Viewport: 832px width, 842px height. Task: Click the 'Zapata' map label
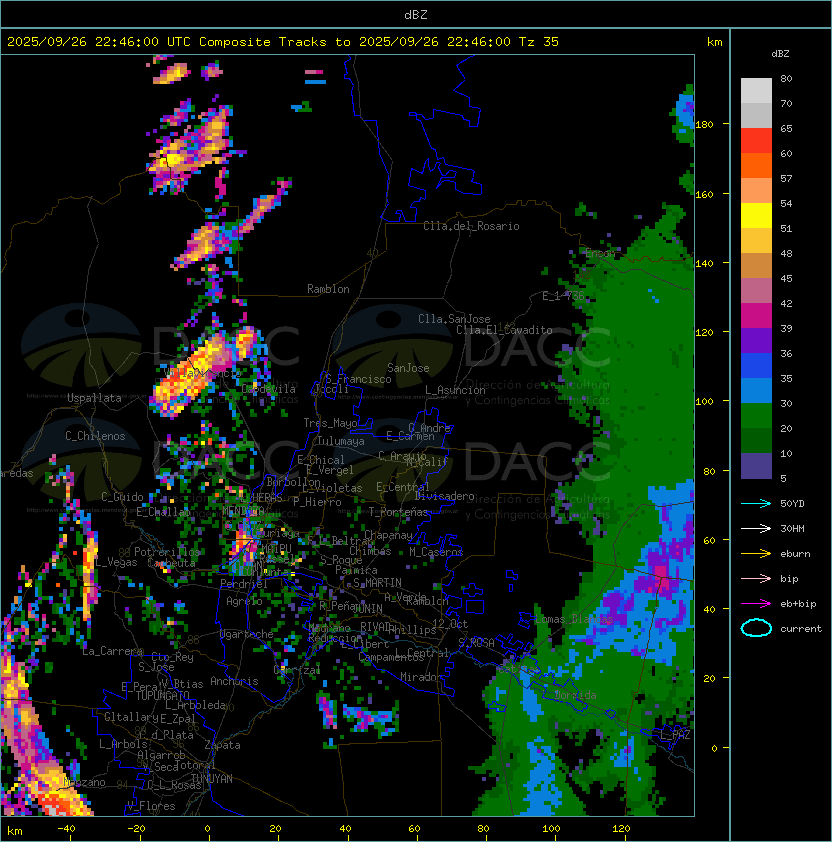click(222, 745)
